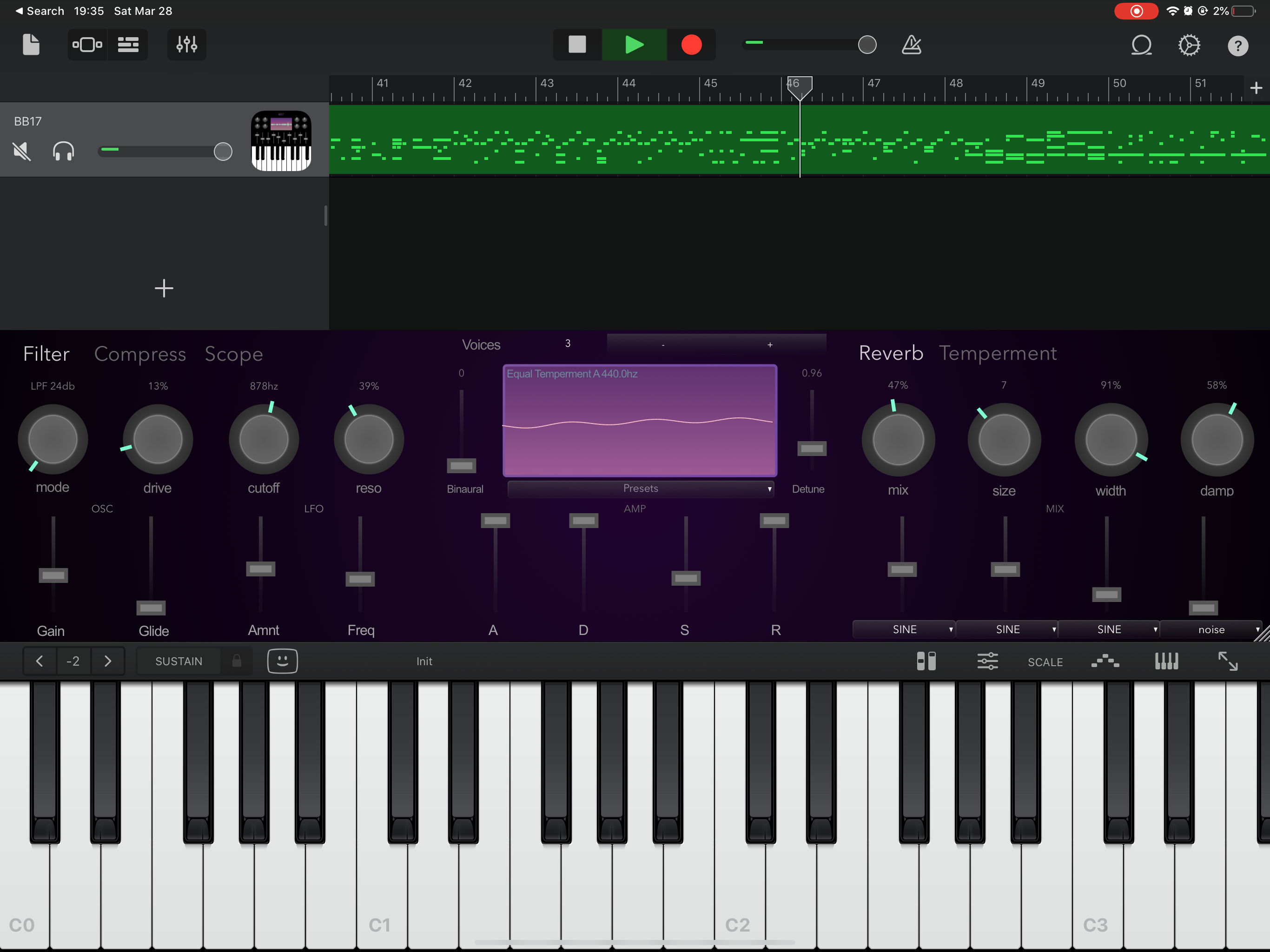Expand plugin view with arrows icon
The width and height of the screenshot is (1270, 952).
click(1228, 661)
